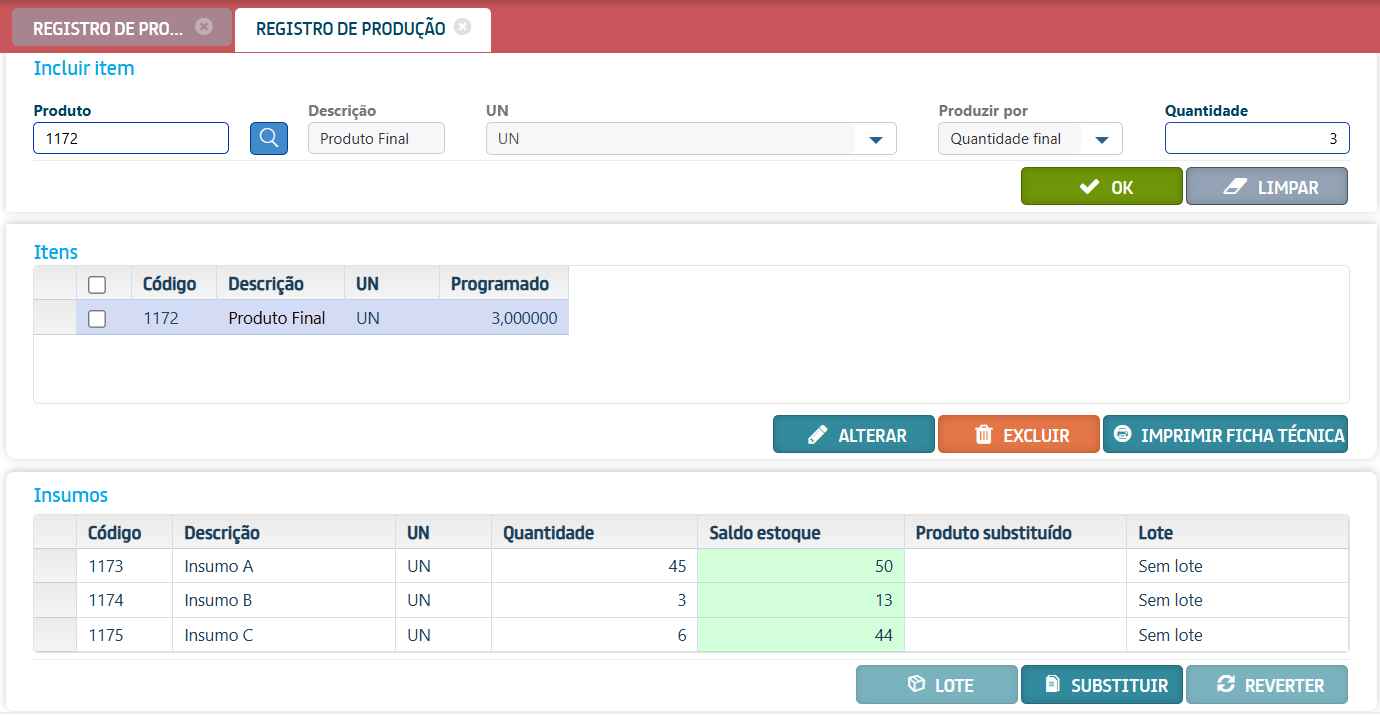The image size is (1380, 716).
Task: Expand the UN dropdown arrow
Action: click(876, 139)
